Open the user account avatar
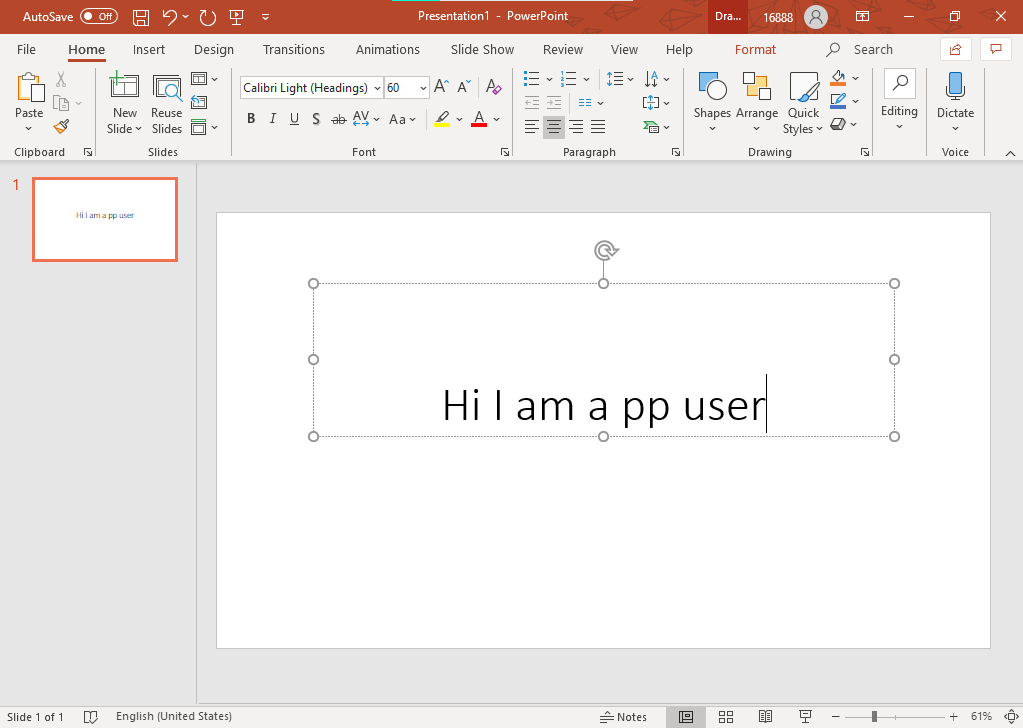Screen dimensions: 1023x728 [x=816, y=17]
